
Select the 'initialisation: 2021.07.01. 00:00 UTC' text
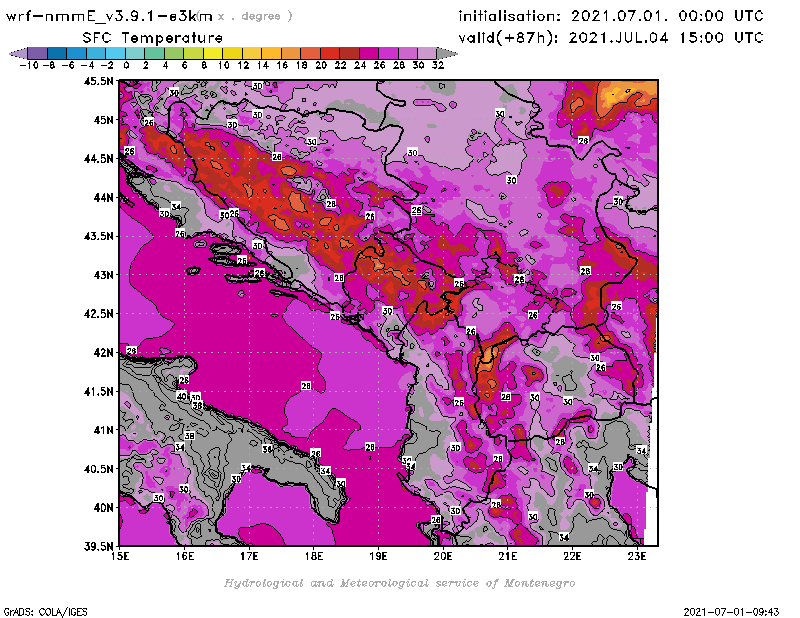611,16
